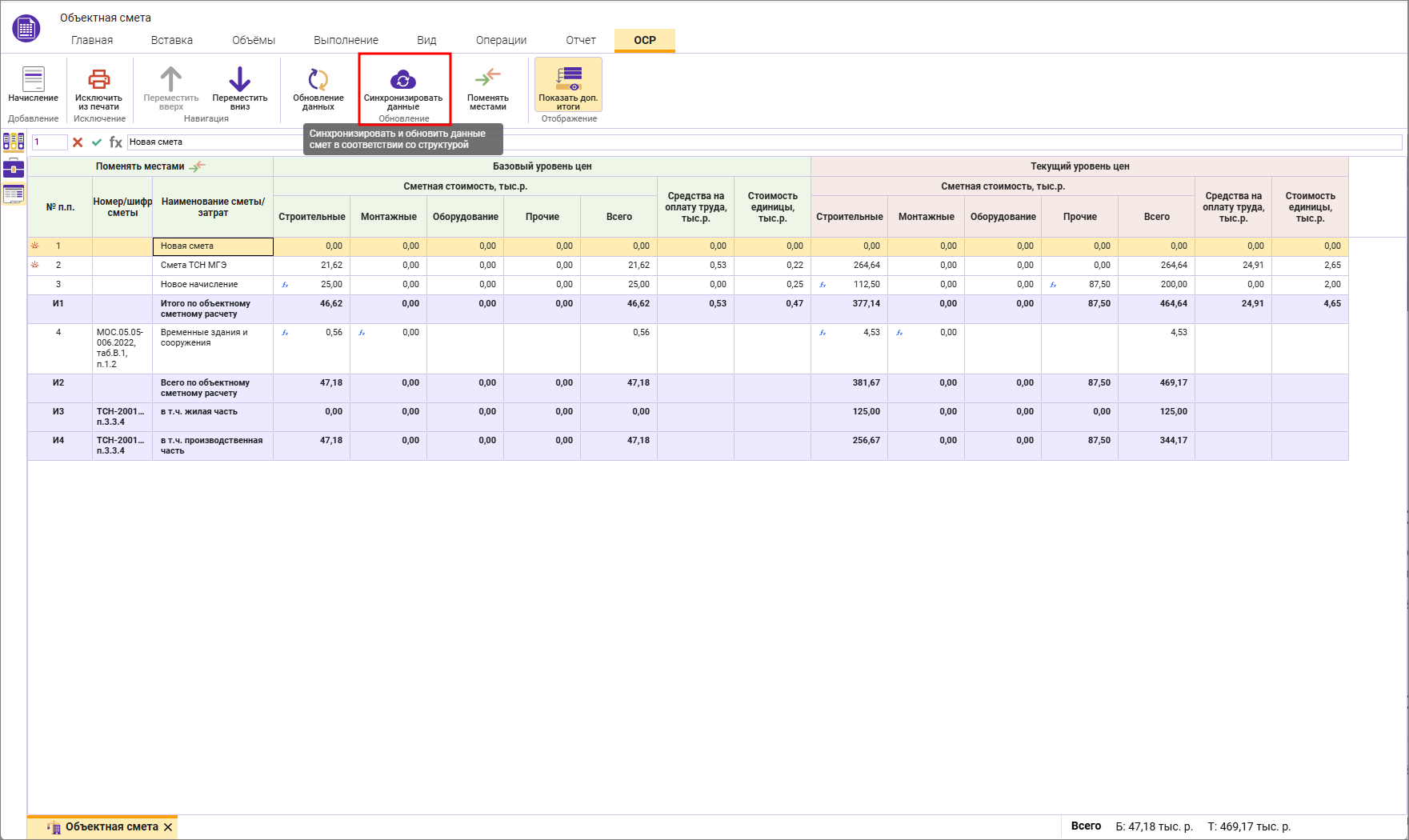This screenshot has width=1409, height=840.
Task: Click Переместить вниз arrow icon
Action: (239, 80)
